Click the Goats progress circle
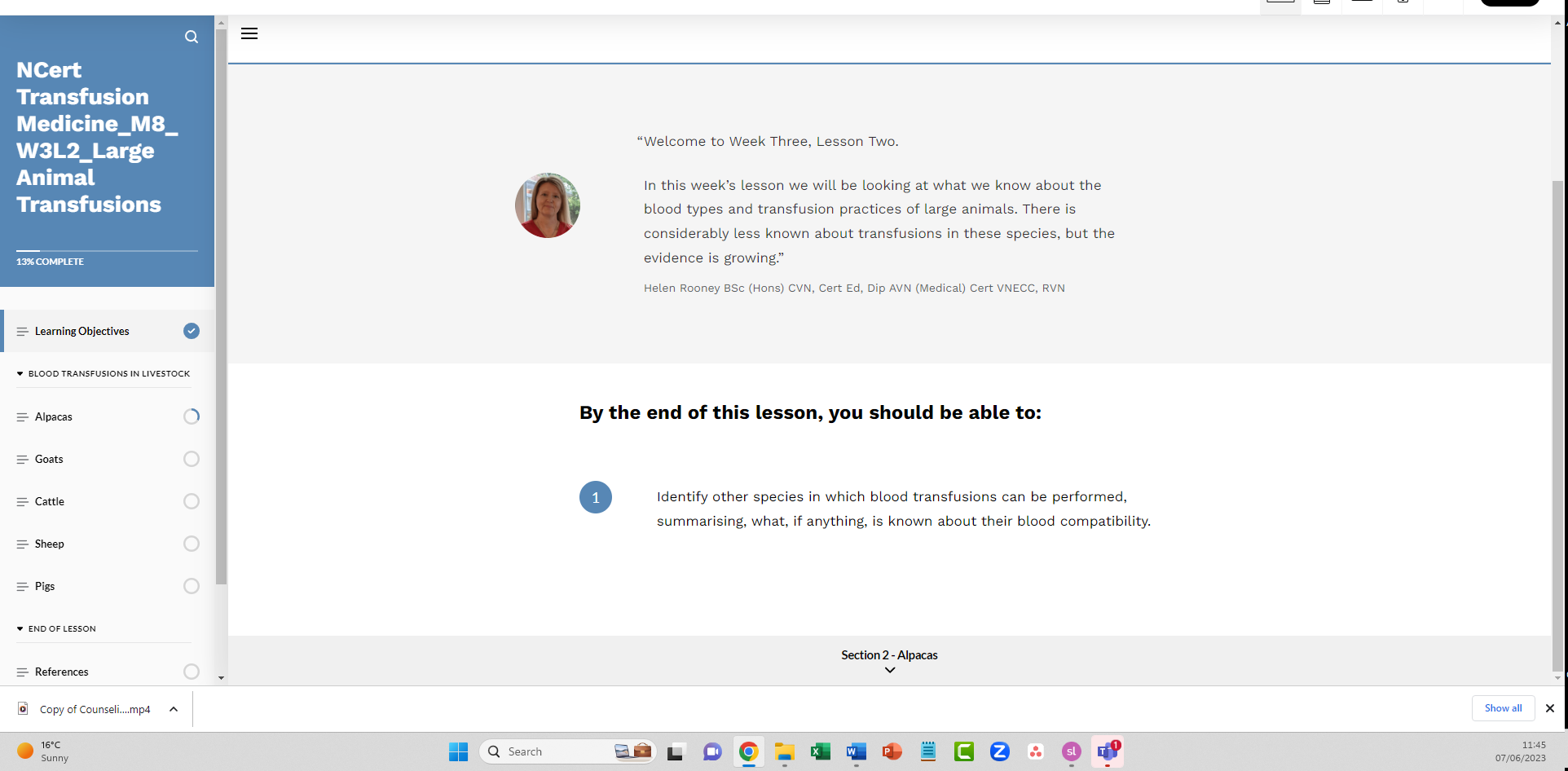Image resolution: width=1568 pixels, height=771 pixels. pyautogui.click(x=192, y=459)
